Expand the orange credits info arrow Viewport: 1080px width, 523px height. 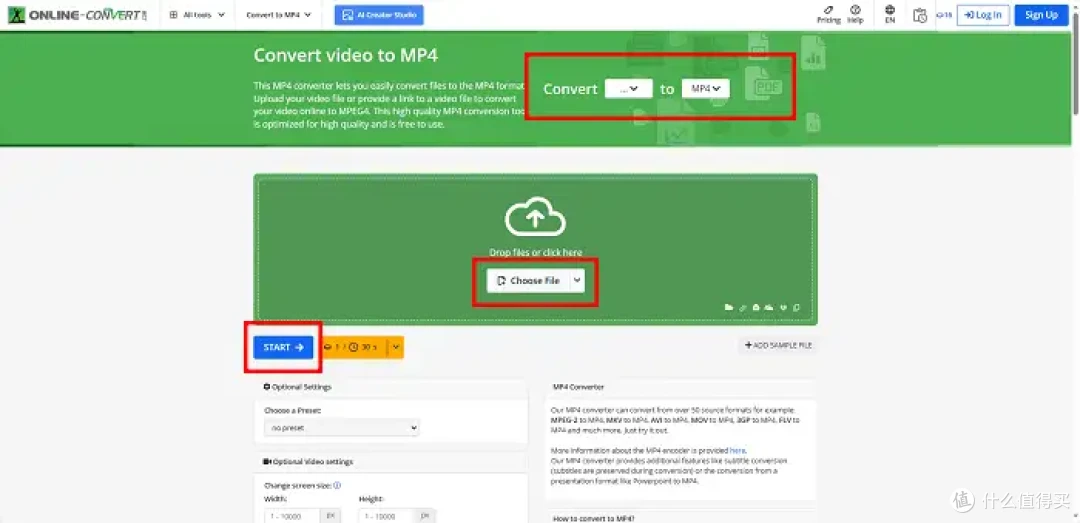[395, 347]
